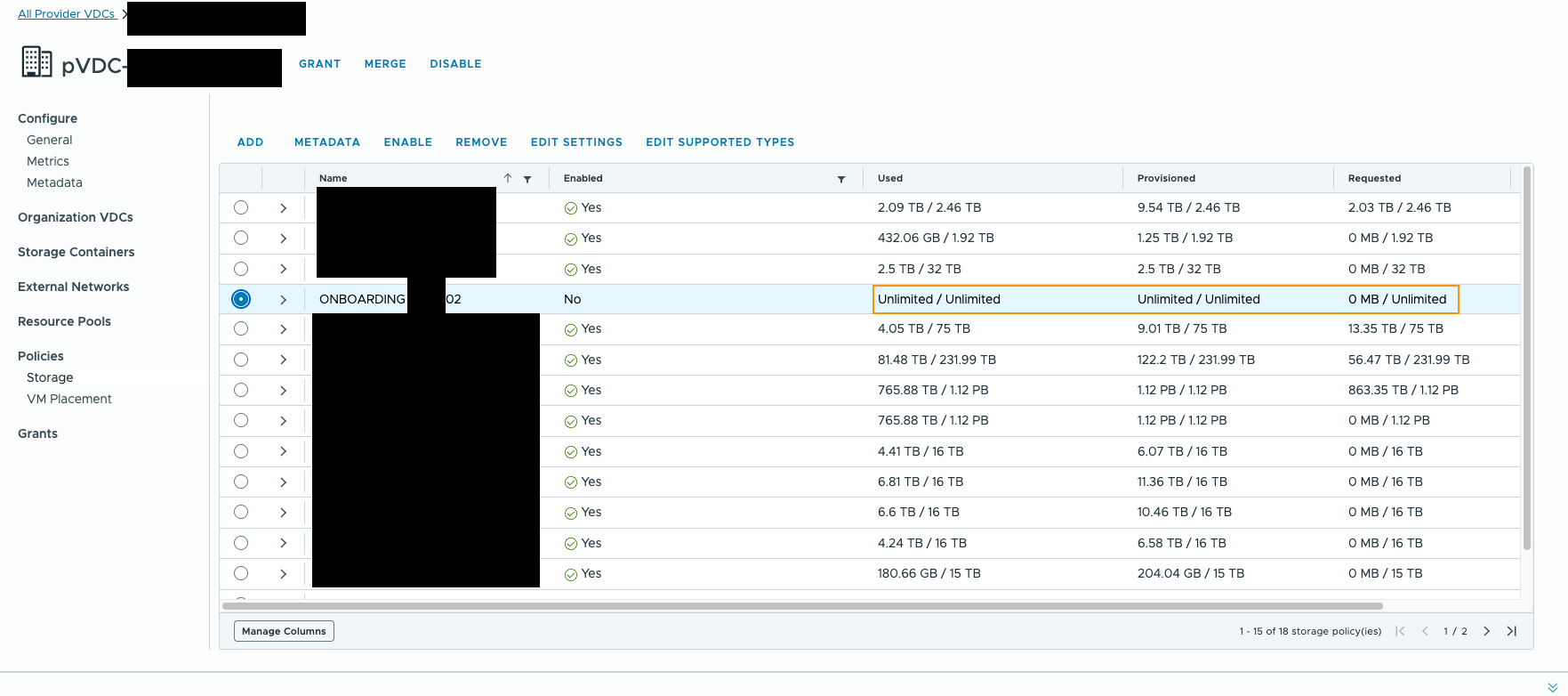Viewport: 1568px width, 696px height.
Task: Click the first page pagination arrow
Action: pos(1400,631)
